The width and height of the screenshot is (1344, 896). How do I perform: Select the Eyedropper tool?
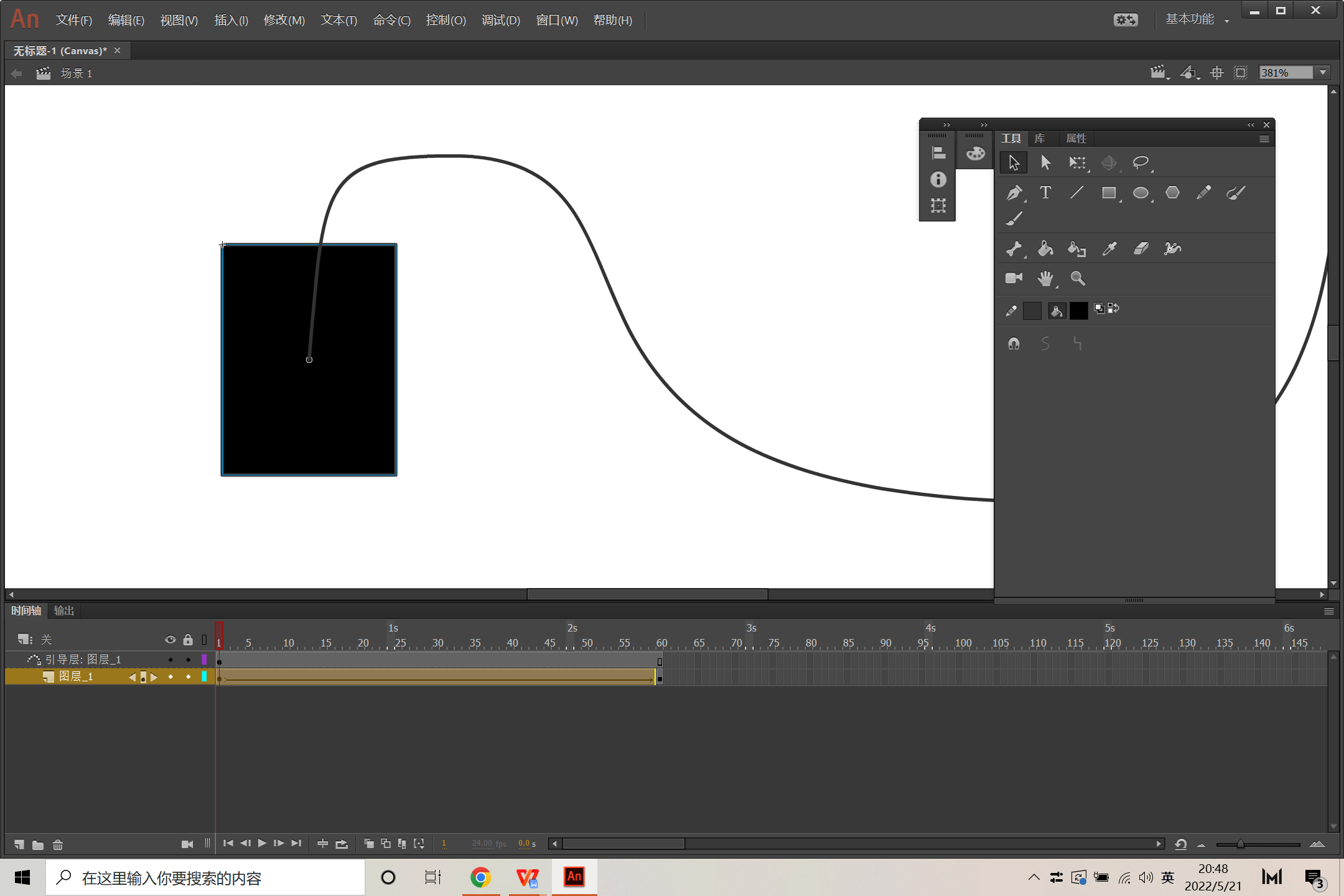(1109, 249)
